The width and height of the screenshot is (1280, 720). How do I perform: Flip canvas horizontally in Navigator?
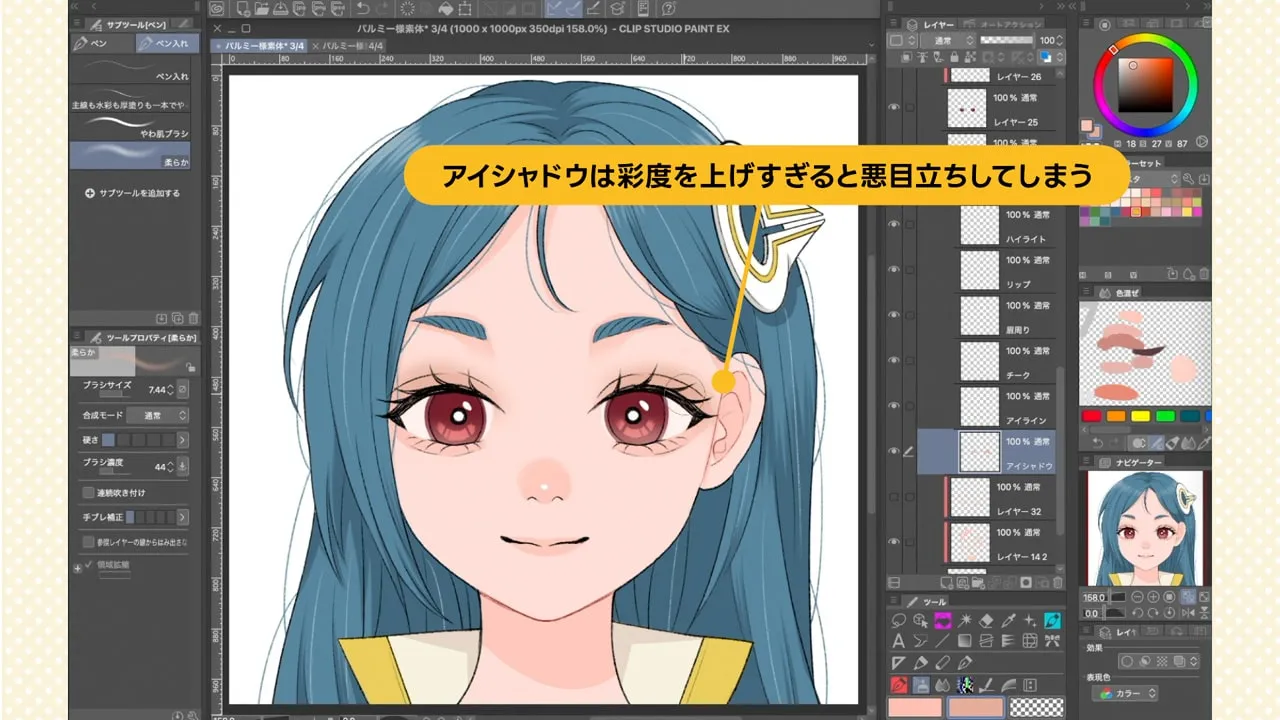click(1187, 613)
